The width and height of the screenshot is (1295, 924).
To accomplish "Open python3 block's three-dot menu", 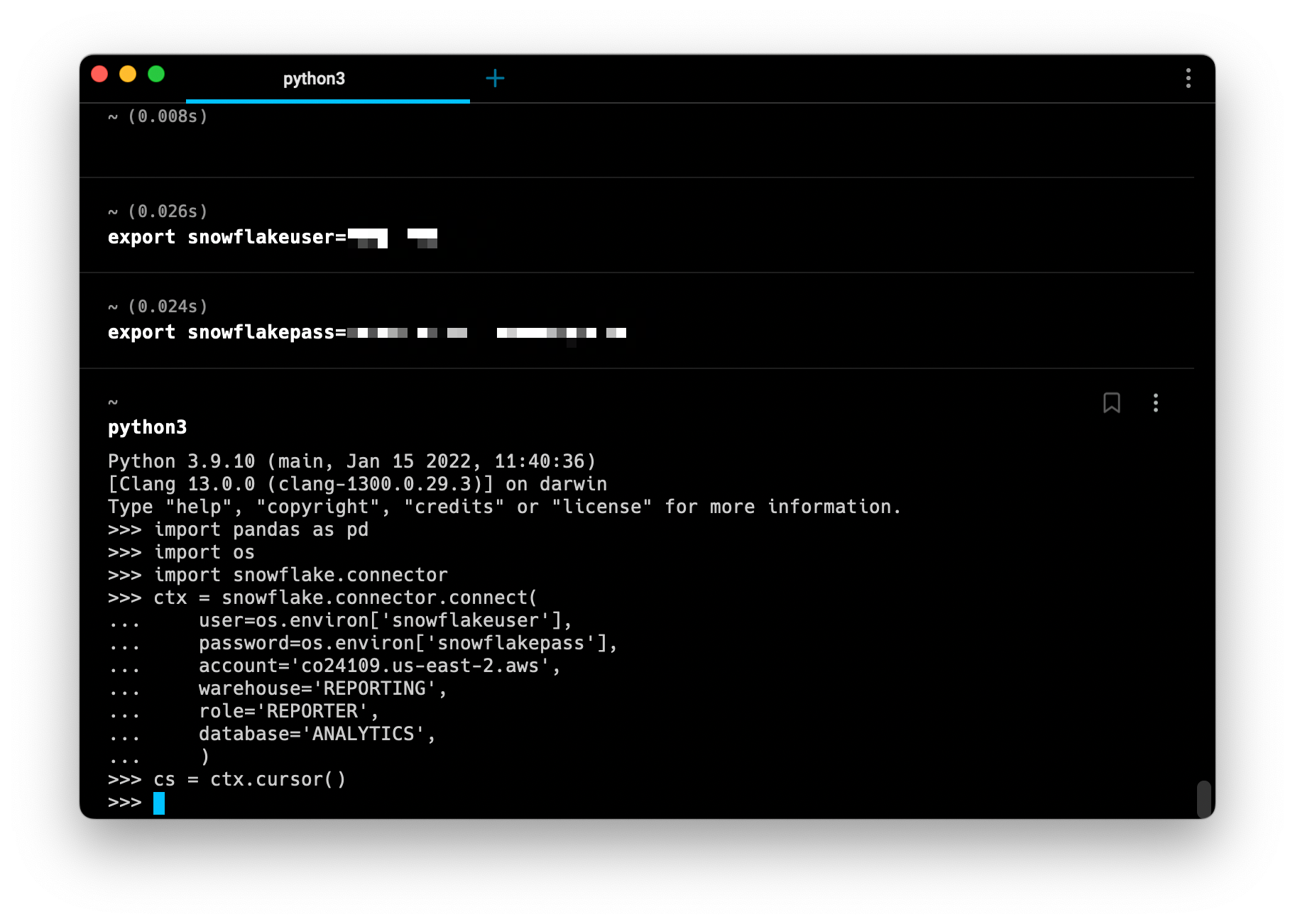I will (1156, 403).
